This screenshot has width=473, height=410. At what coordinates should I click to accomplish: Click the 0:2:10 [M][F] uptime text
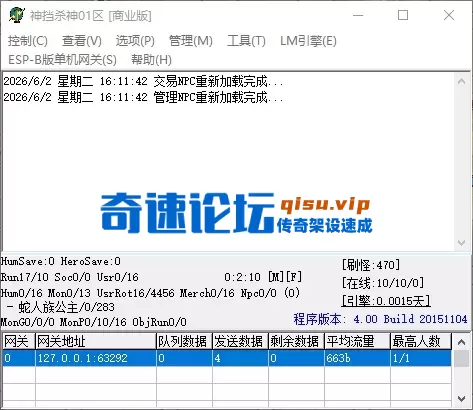[x=263, y=277]
